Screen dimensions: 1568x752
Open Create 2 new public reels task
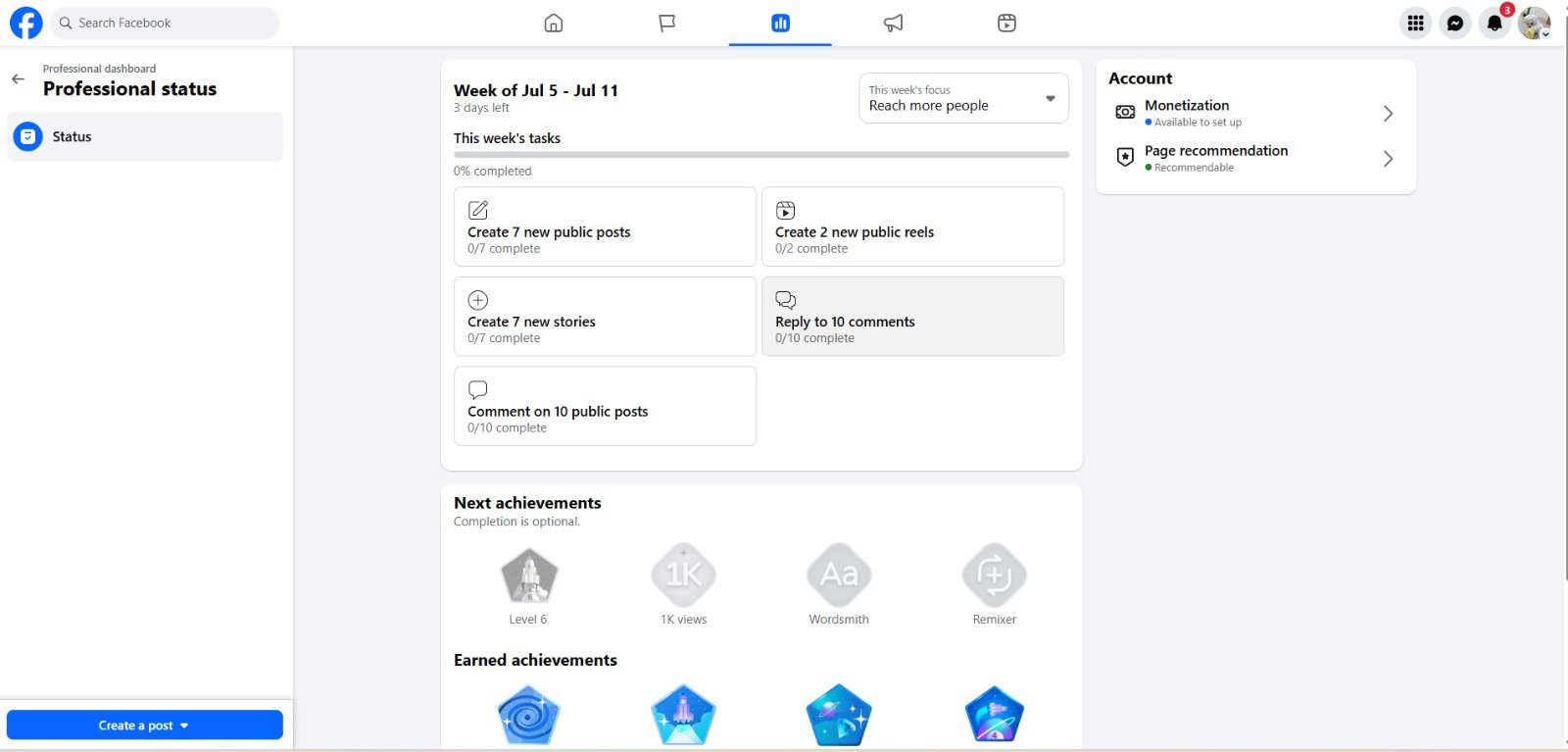pyautogui.click(x=912, y=226)
